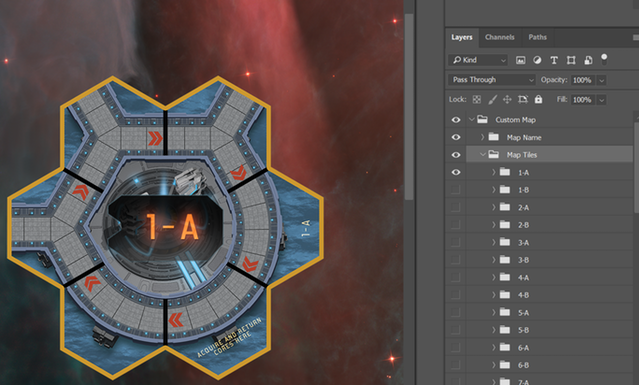Hide the Custom Map group

(x=456, y=120)
